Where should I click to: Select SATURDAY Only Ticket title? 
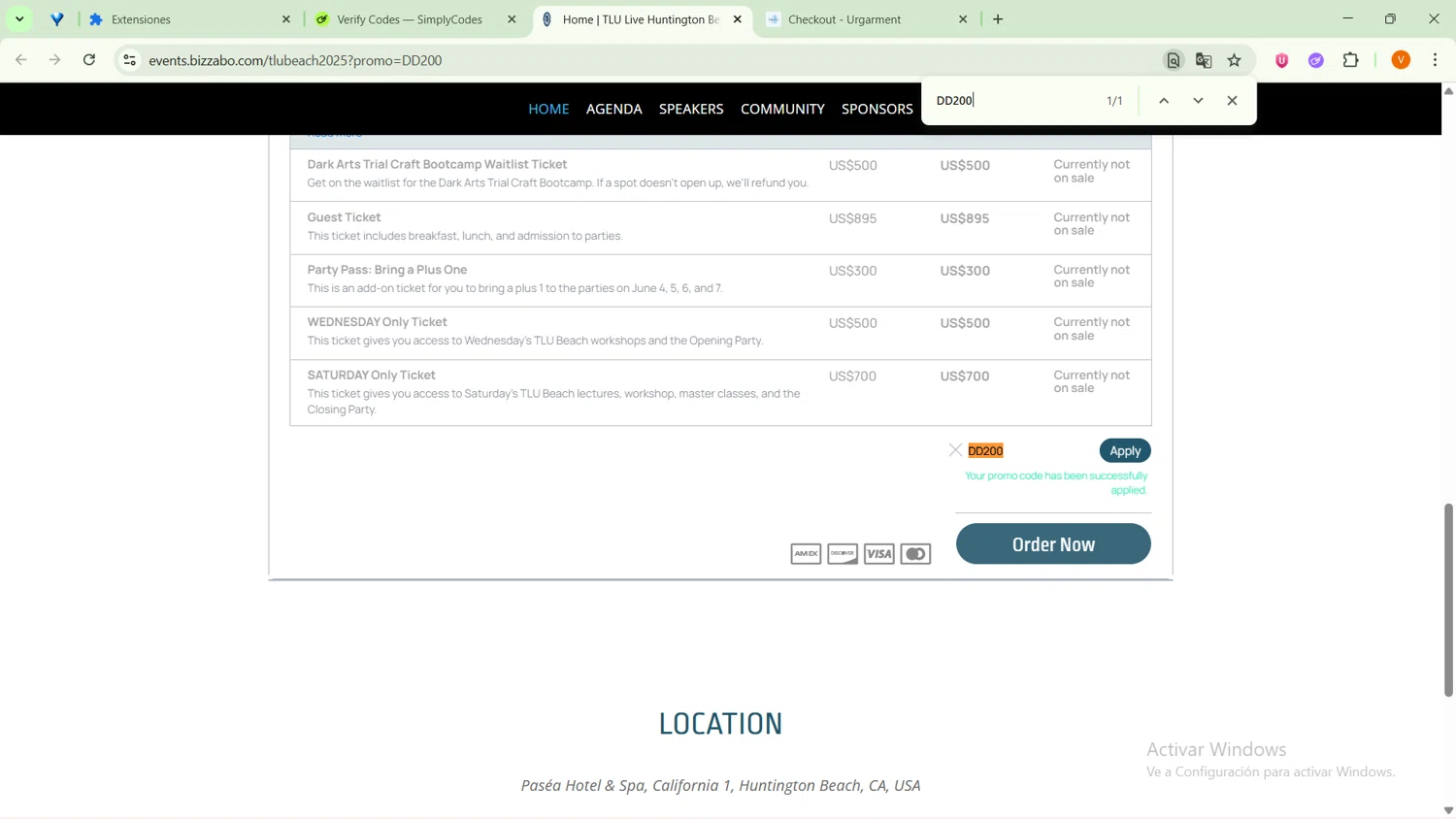pos(371,375)
